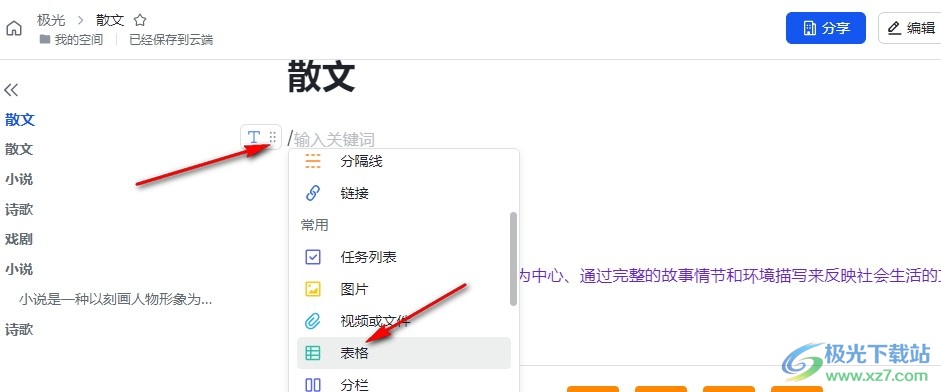Click the task list checkbox icon
Image resolution: width=941 pixels, height=392 pixels.
pyautogui.click(x=313, y=258)
